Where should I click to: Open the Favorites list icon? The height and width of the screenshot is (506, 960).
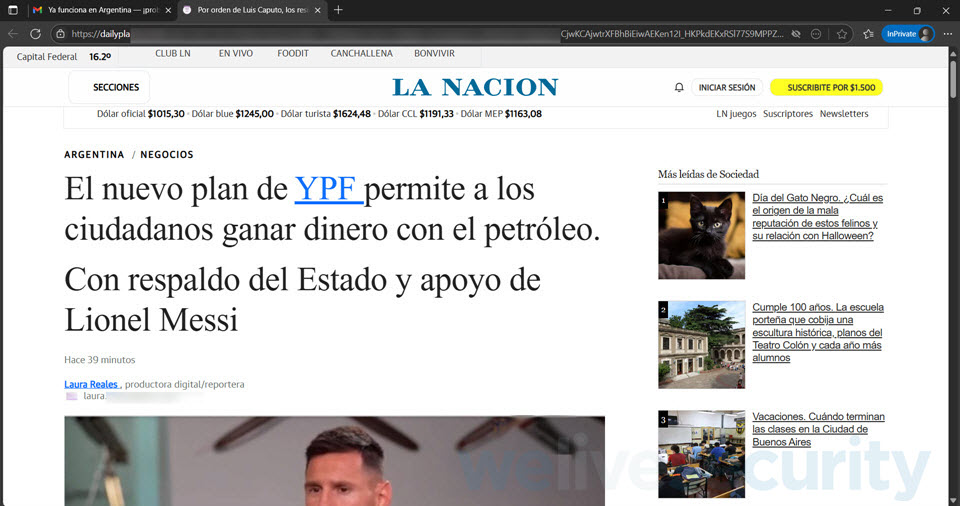click(x=868, y=34)
